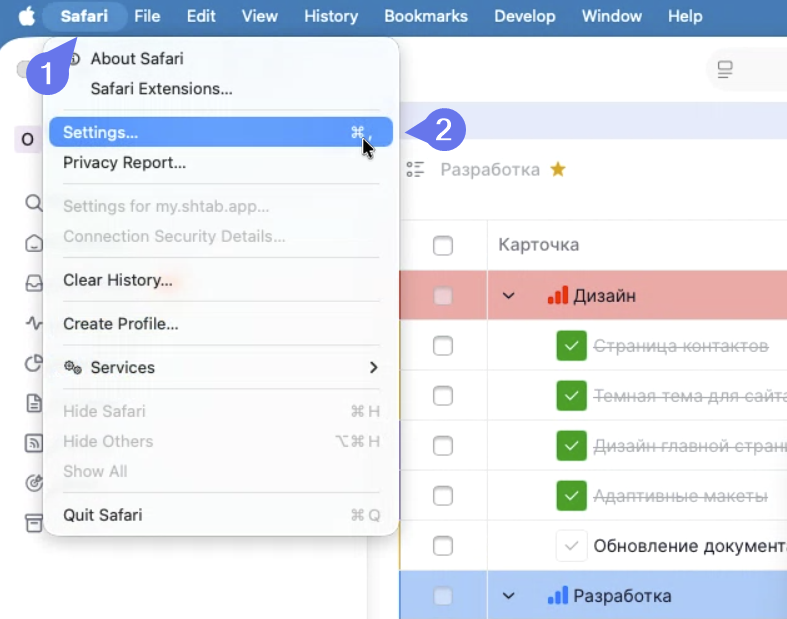Screen dimensions: 787x619
Task: Open the activity pulse icon in sidebar
Action: (34, 323)
